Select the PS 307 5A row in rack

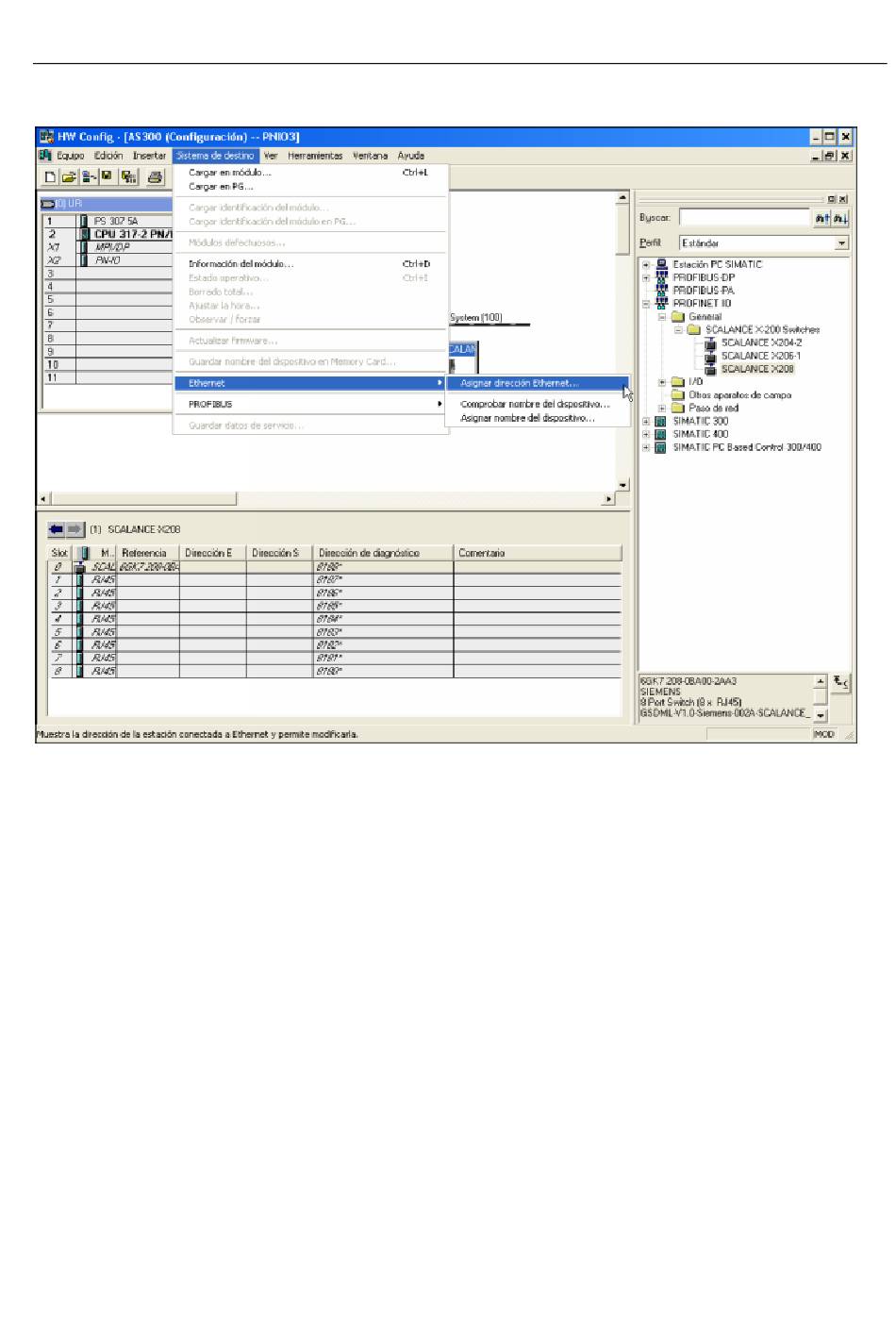(x=107, y=221)
